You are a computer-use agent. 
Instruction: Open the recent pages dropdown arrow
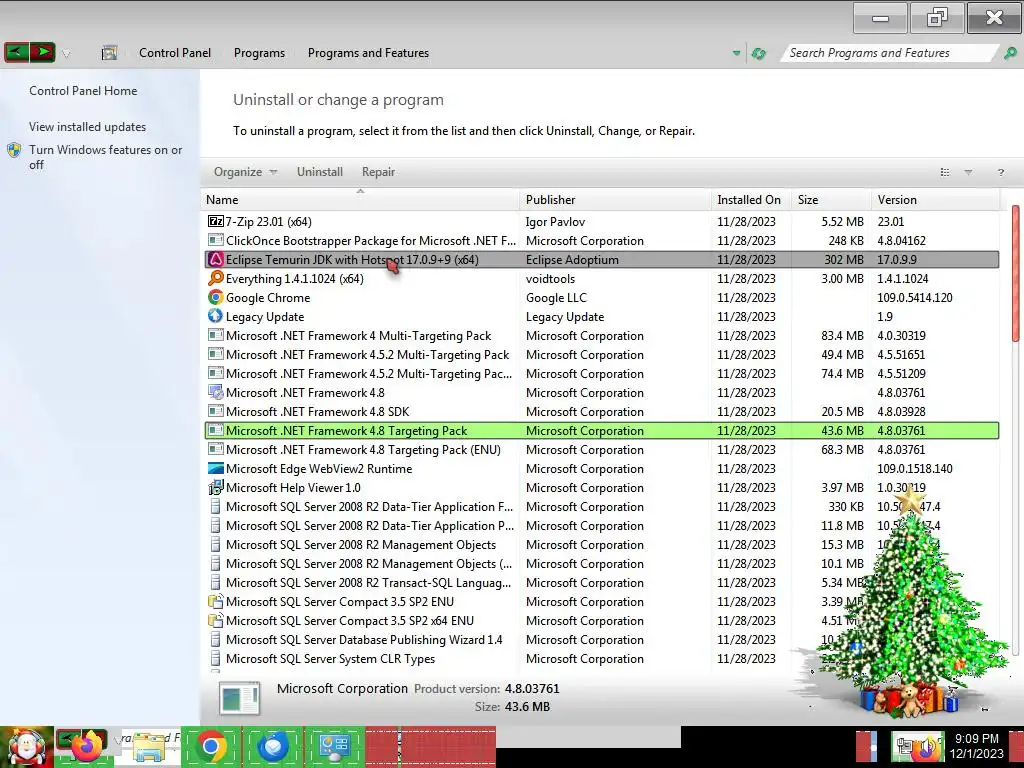coord(66,54)
